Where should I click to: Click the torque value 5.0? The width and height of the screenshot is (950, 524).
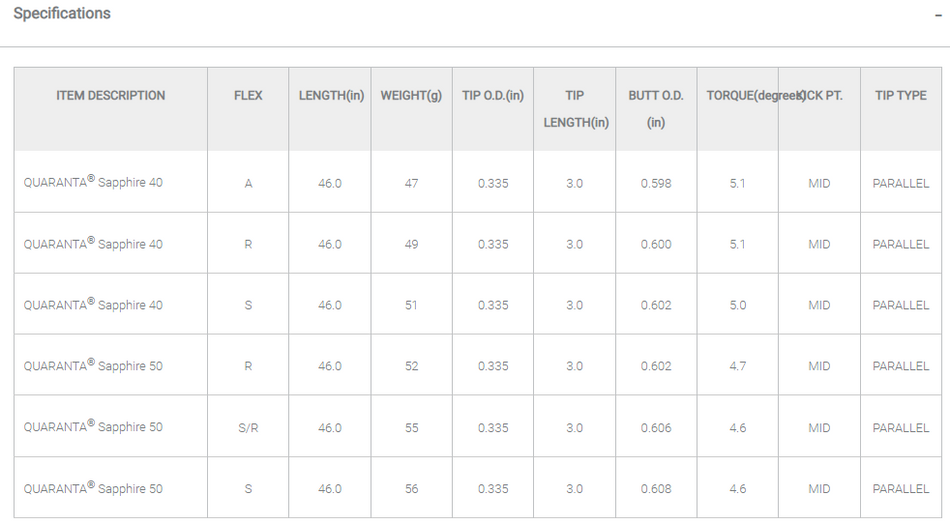738,305
